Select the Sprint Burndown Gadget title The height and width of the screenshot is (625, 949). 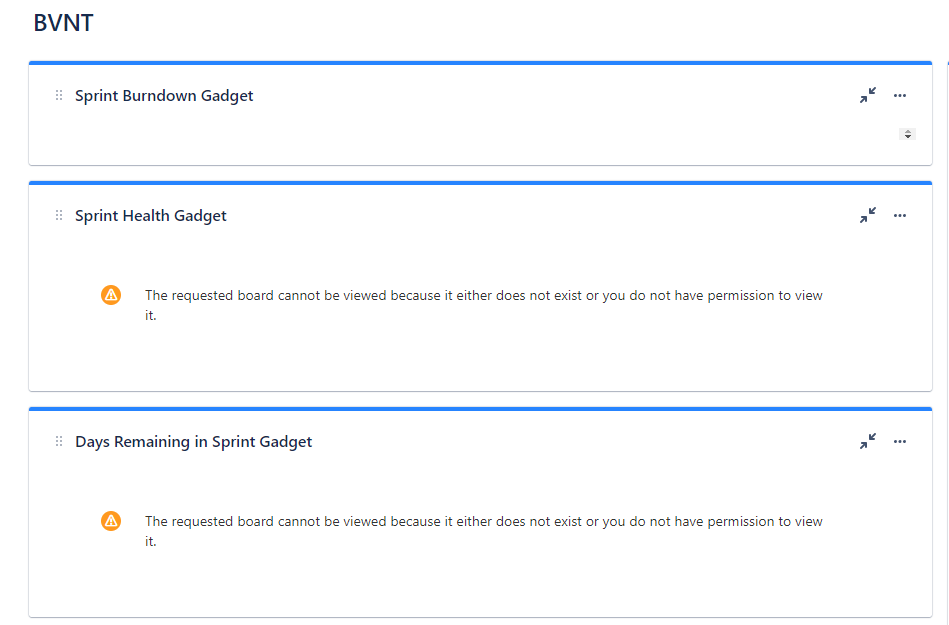pos(164,96)
